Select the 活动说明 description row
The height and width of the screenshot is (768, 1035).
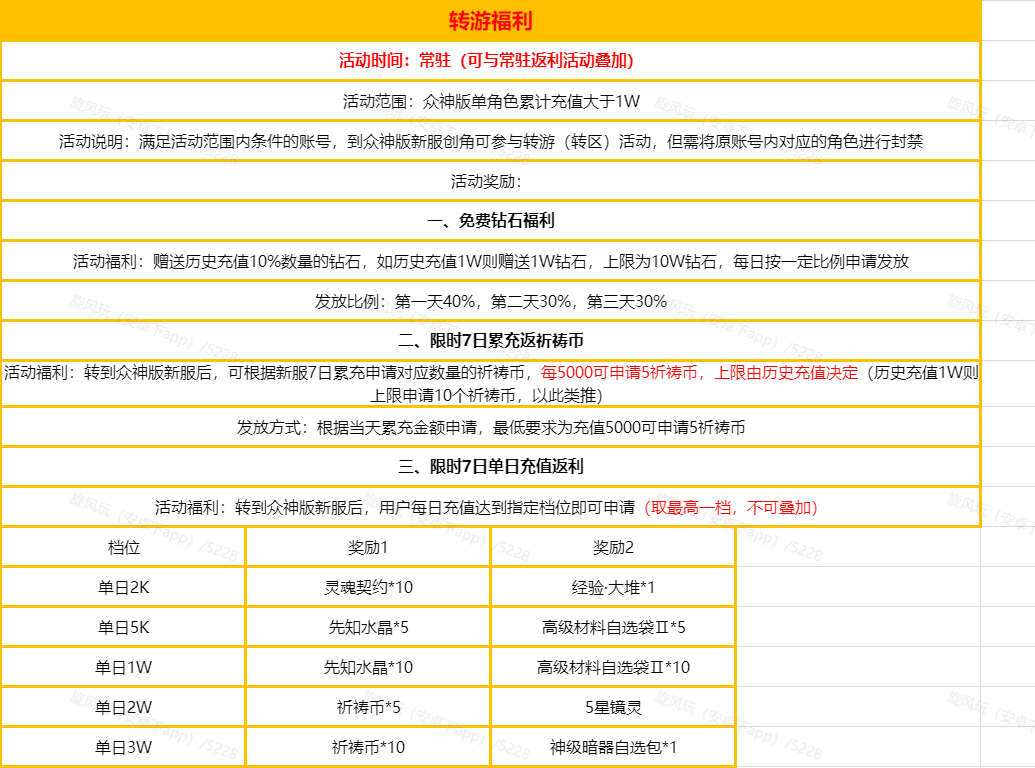490,141
